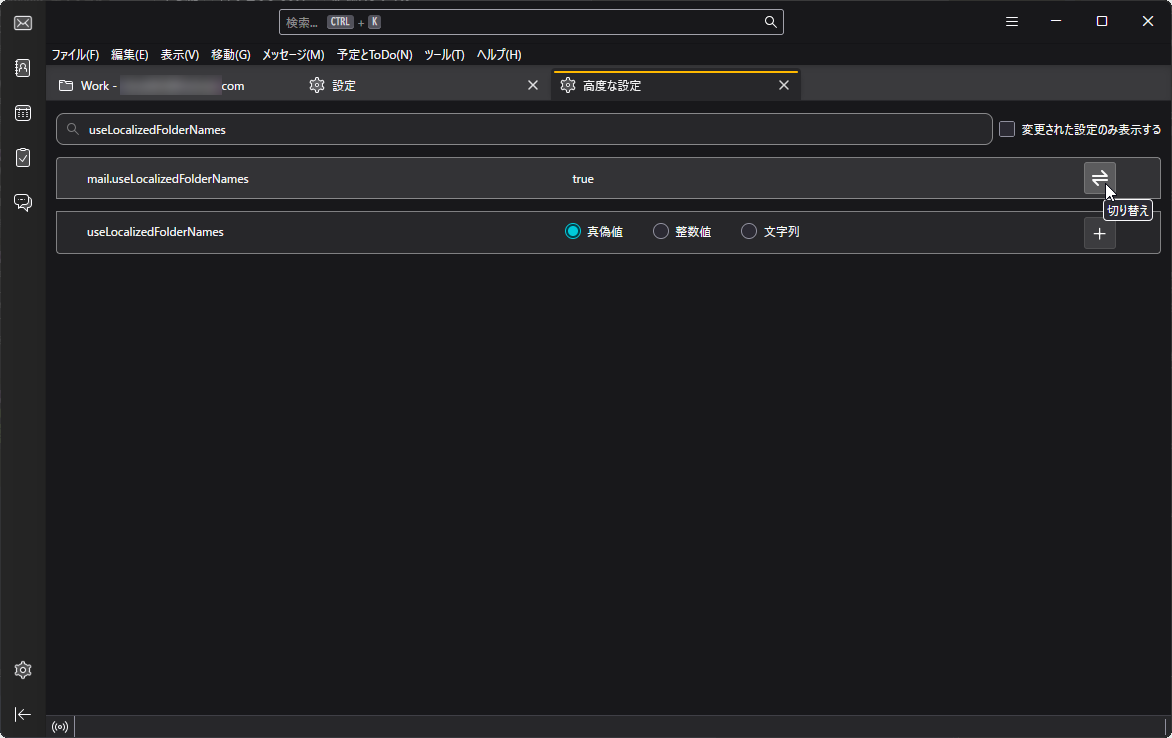Enable the 変更された設定のみ表示する checkbox
Screen dimensions: 1172x738
(1006, 129)
